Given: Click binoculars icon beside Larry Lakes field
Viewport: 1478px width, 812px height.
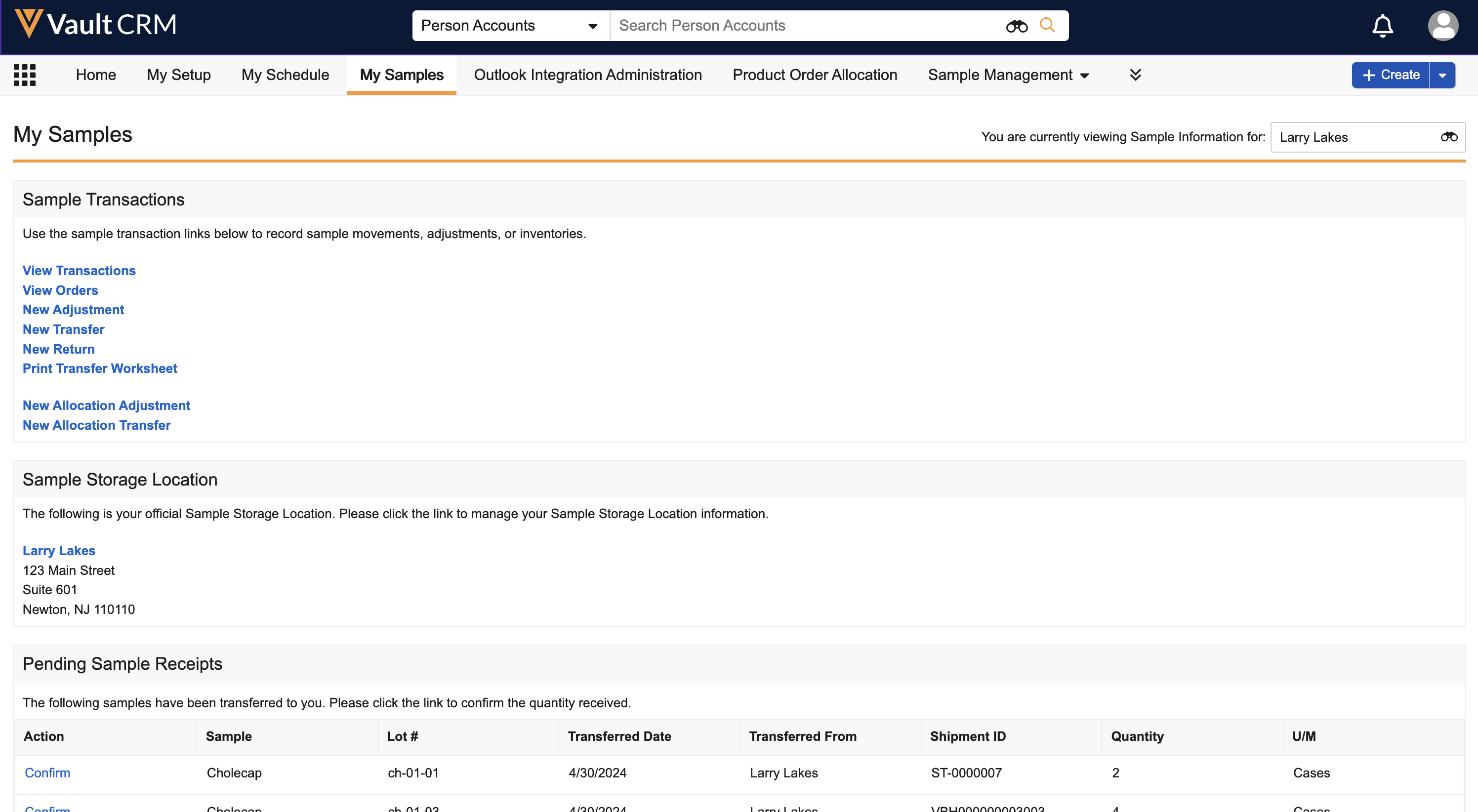Looking at the screenshot, I should 1448,137.
